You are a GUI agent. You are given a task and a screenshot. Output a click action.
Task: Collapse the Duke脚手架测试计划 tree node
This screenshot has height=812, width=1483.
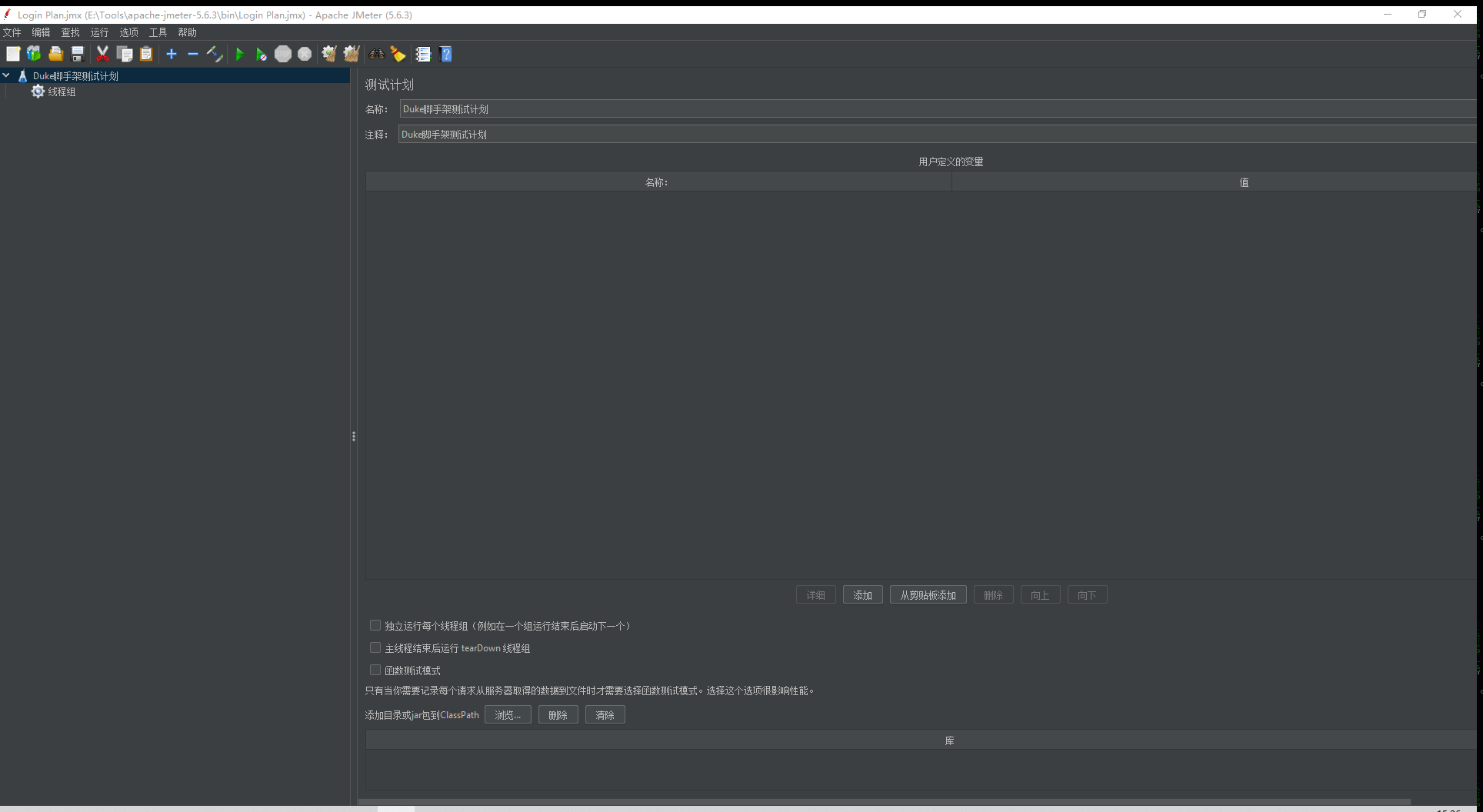[x=6, y=75]
